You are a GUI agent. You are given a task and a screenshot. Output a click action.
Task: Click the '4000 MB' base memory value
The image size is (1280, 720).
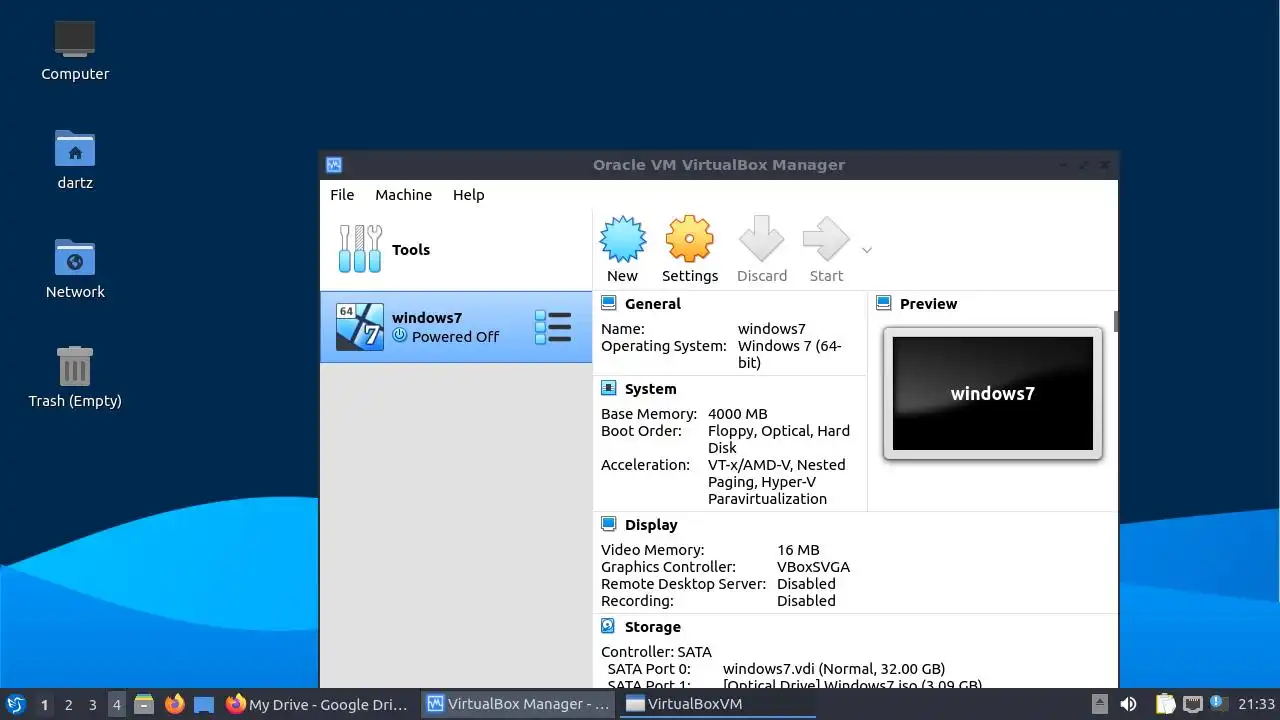pos(738,414)
